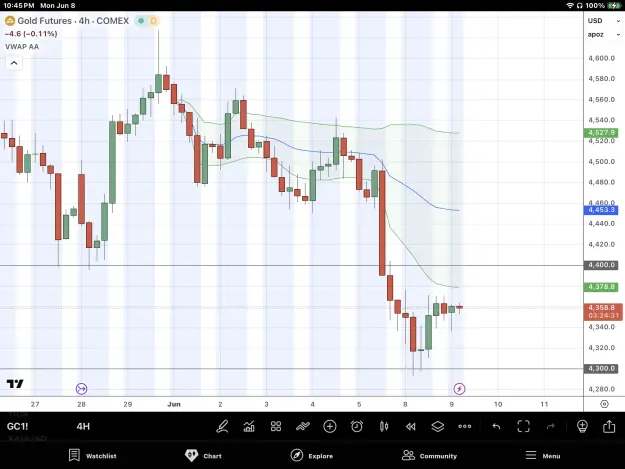Viewport: 625px width, 469px height.
Task: Share the chart via share icon
Action: coord(609,426)
